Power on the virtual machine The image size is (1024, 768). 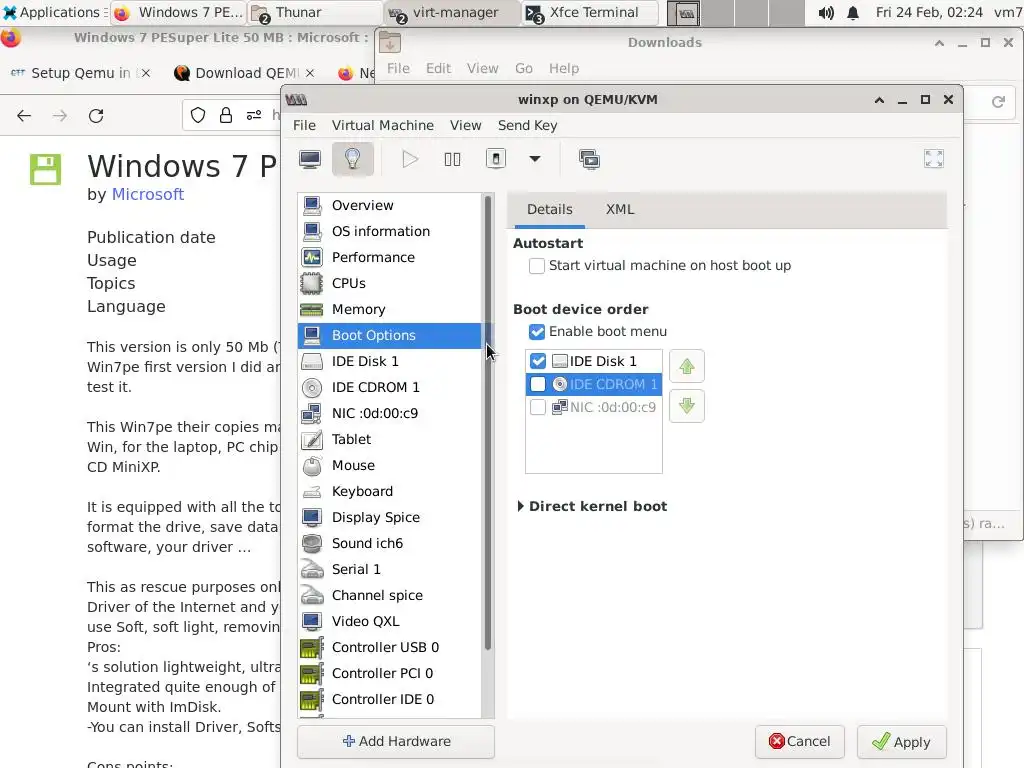[409, 159]
